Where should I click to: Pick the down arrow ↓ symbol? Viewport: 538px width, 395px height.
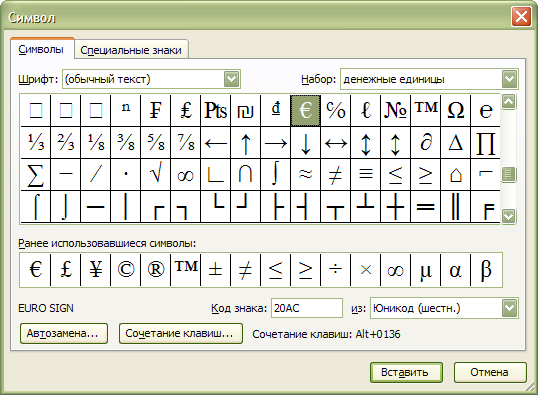tap(305, 142)
